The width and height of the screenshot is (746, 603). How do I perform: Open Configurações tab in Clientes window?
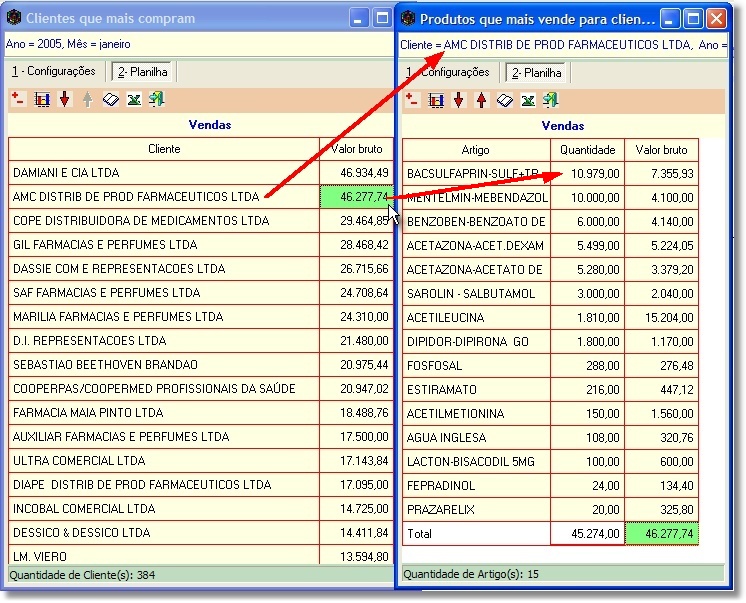pyautogui.click(x=53, y=71)
